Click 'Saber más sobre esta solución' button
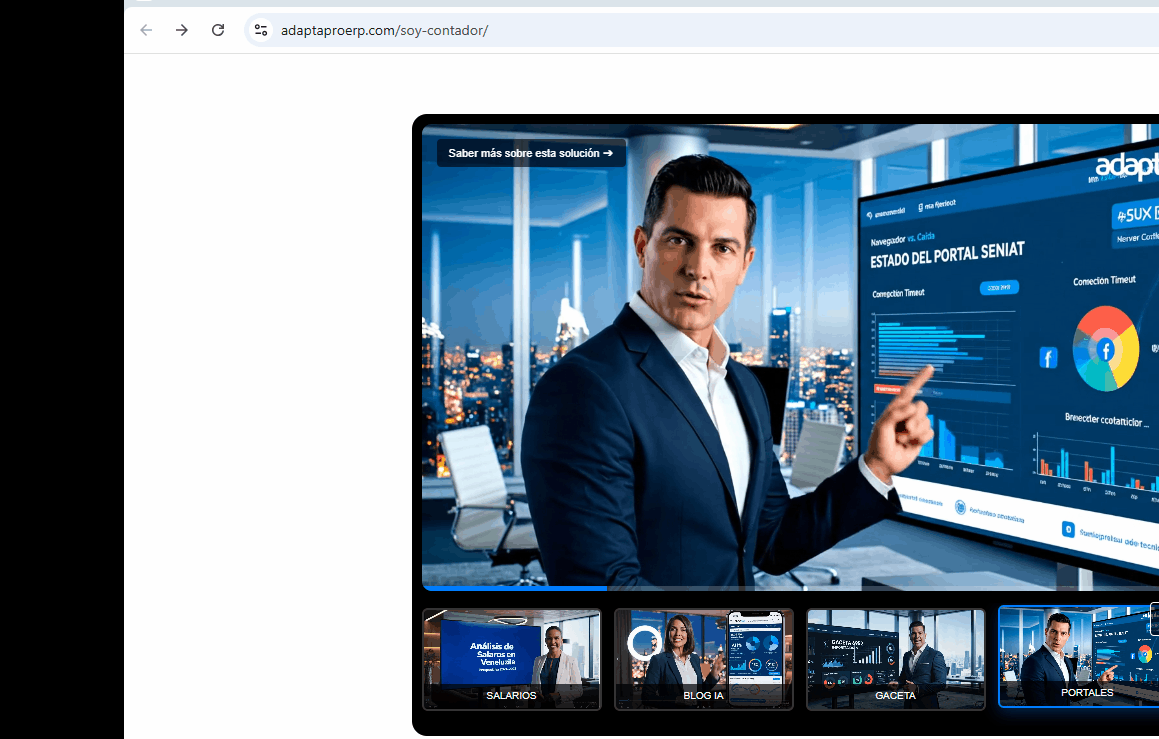 coord(531,153)
